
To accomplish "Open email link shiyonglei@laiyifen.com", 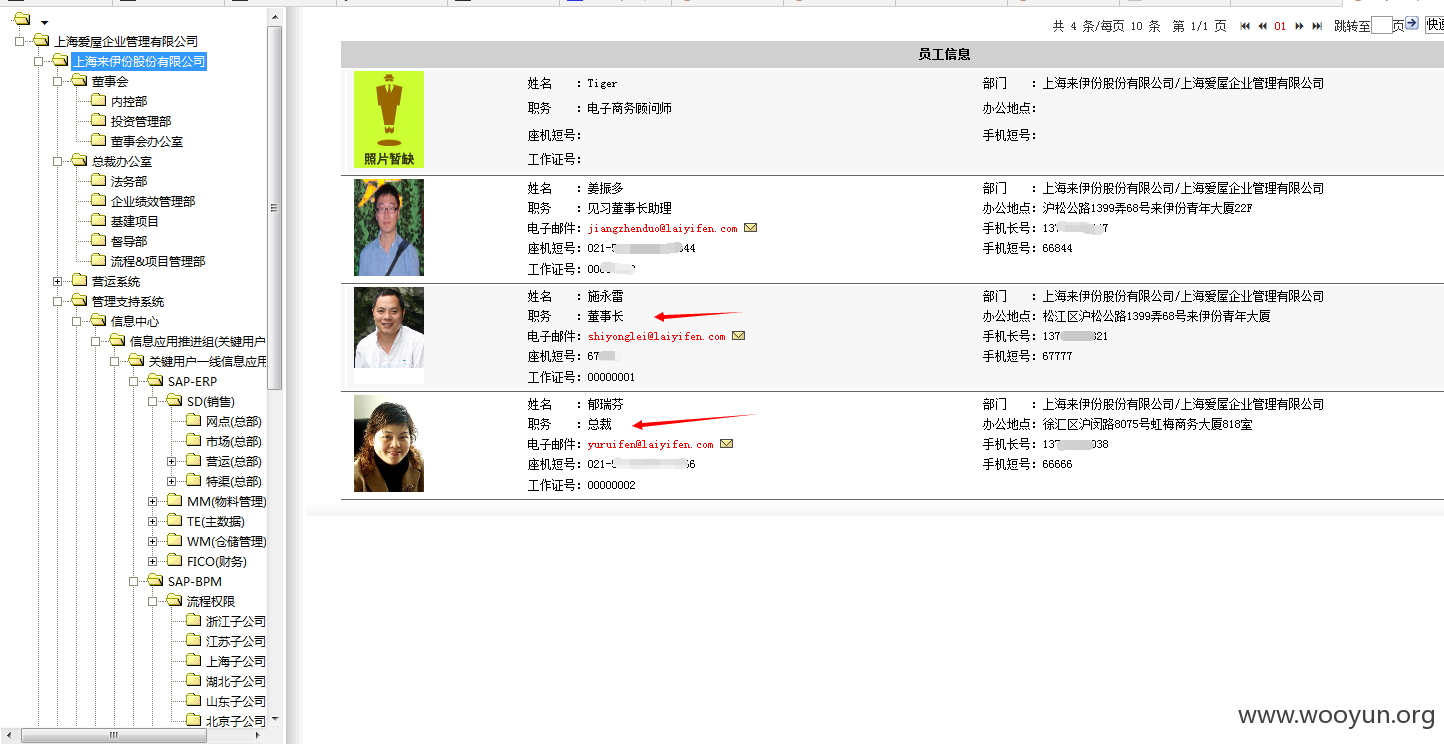I will click(656, 336).
